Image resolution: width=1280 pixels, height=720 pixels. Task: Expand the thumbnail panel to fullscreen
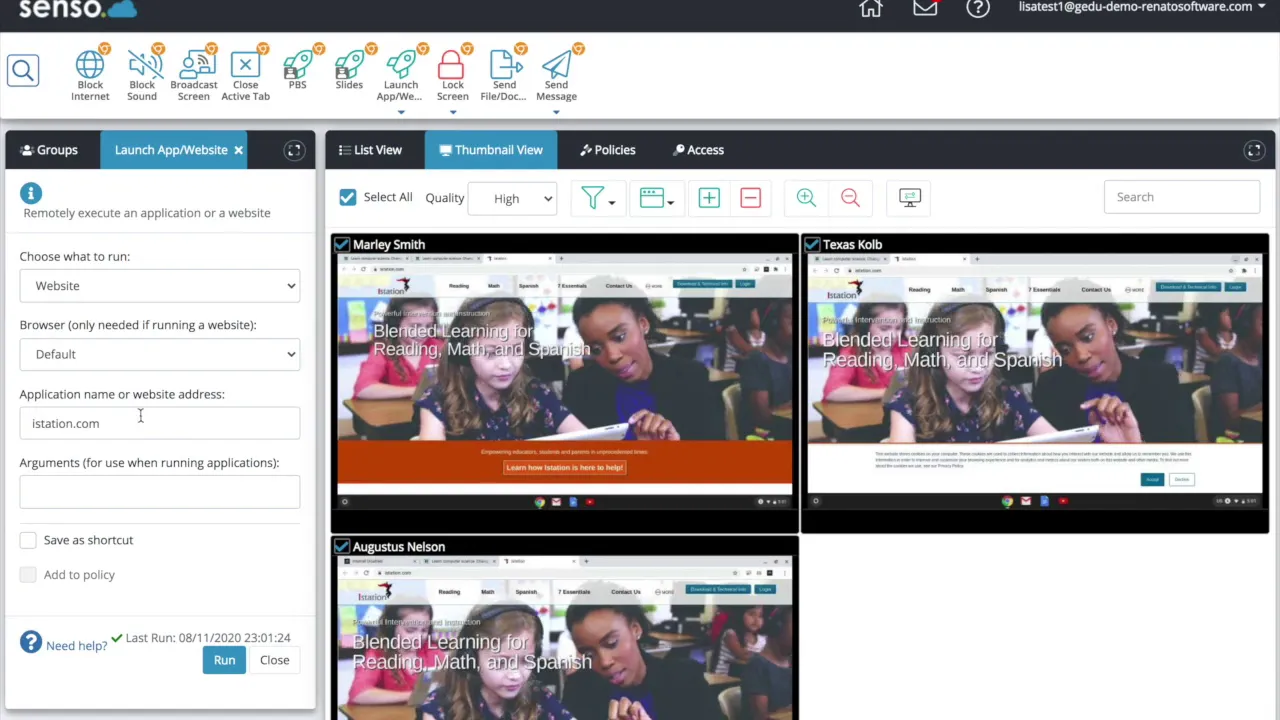coord(1254,150)
